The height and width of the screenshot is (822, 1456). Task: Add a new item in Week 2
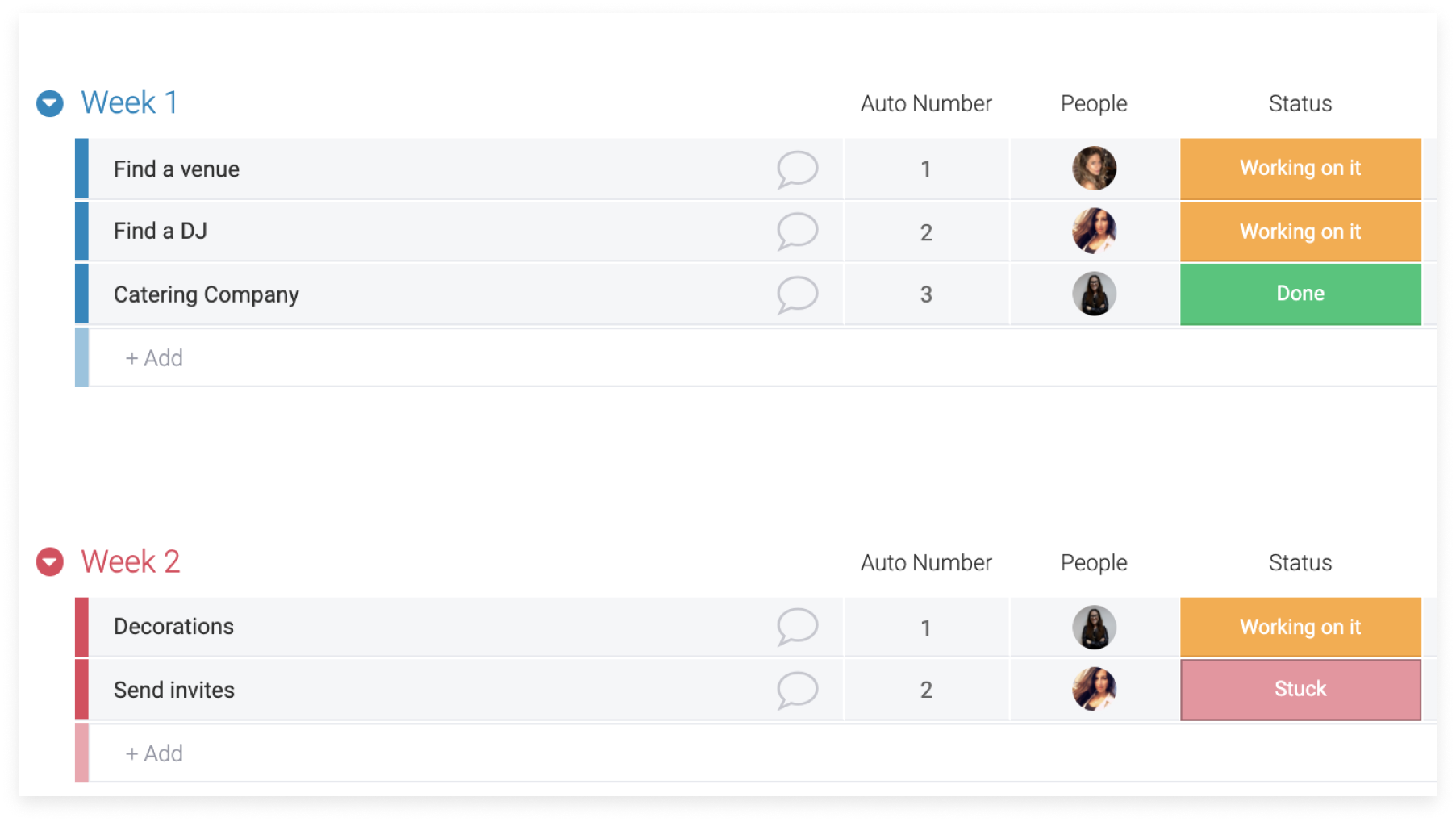154,753
